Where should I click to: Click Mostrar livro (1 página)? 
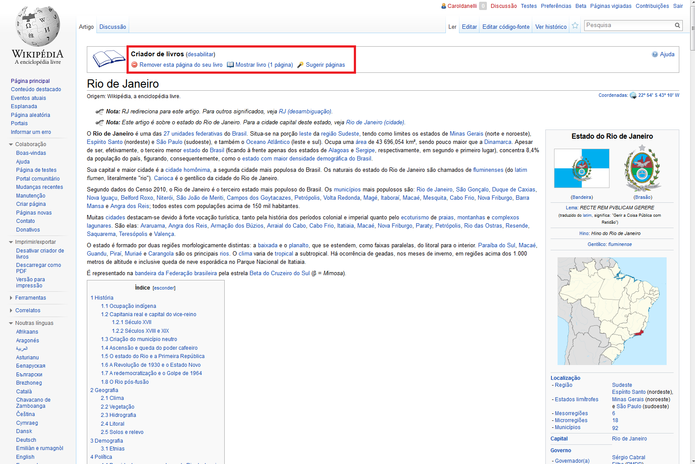[264, 65]
